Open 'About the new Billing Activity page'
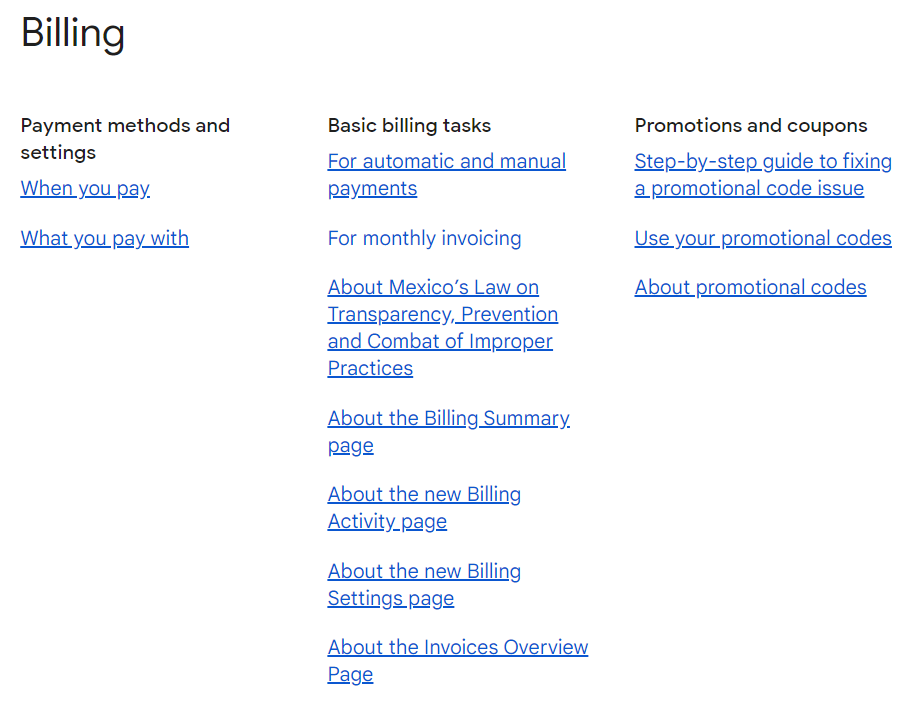The width and height of the screenshot is (907, 704). (424, 508)
